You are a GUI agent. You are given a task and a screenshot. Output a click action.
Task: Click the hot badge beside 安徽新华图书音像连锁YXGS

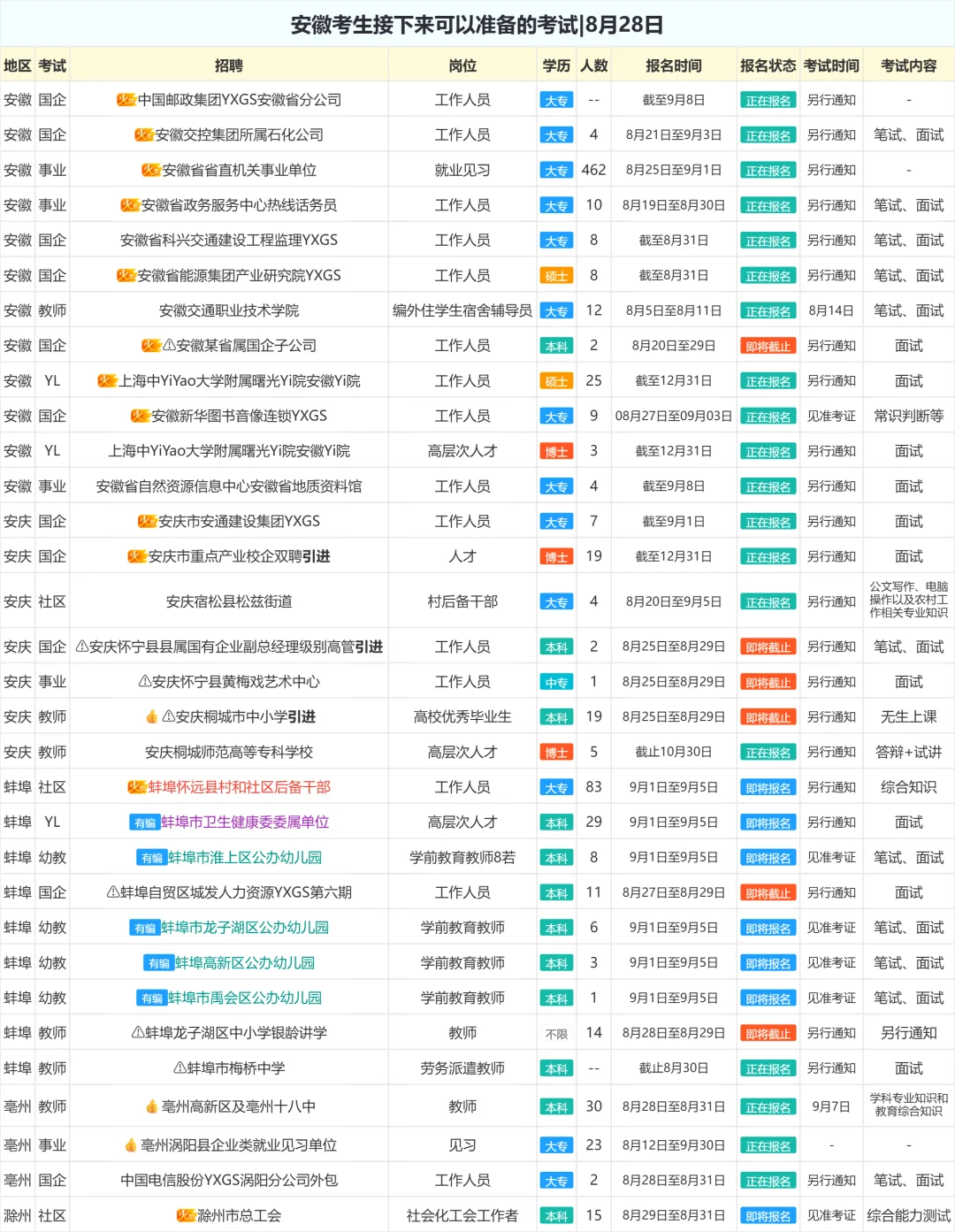pyautogui.click(x=141, y=416)
